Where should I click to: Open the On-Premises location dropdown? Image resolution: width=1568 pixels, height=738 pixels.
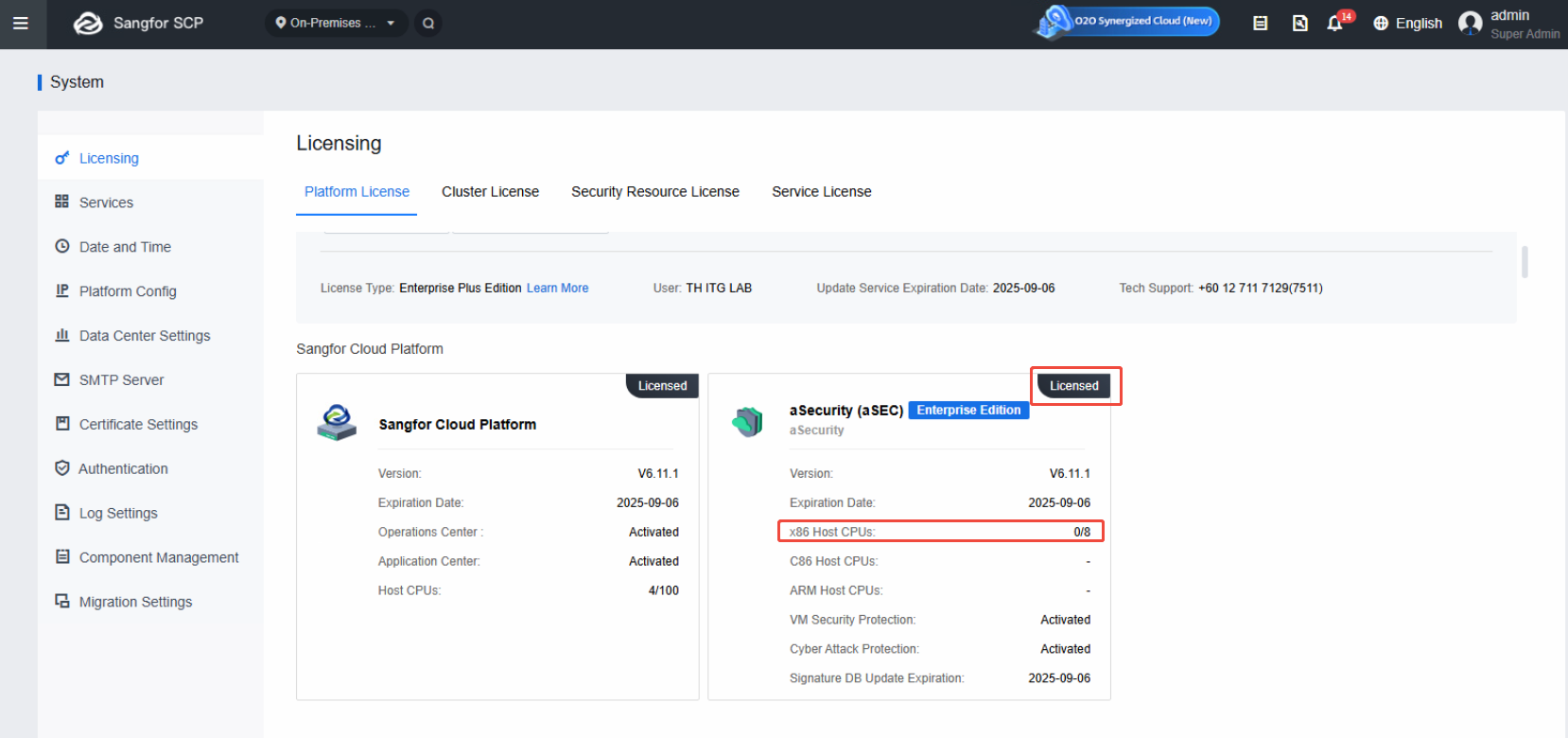336,23
